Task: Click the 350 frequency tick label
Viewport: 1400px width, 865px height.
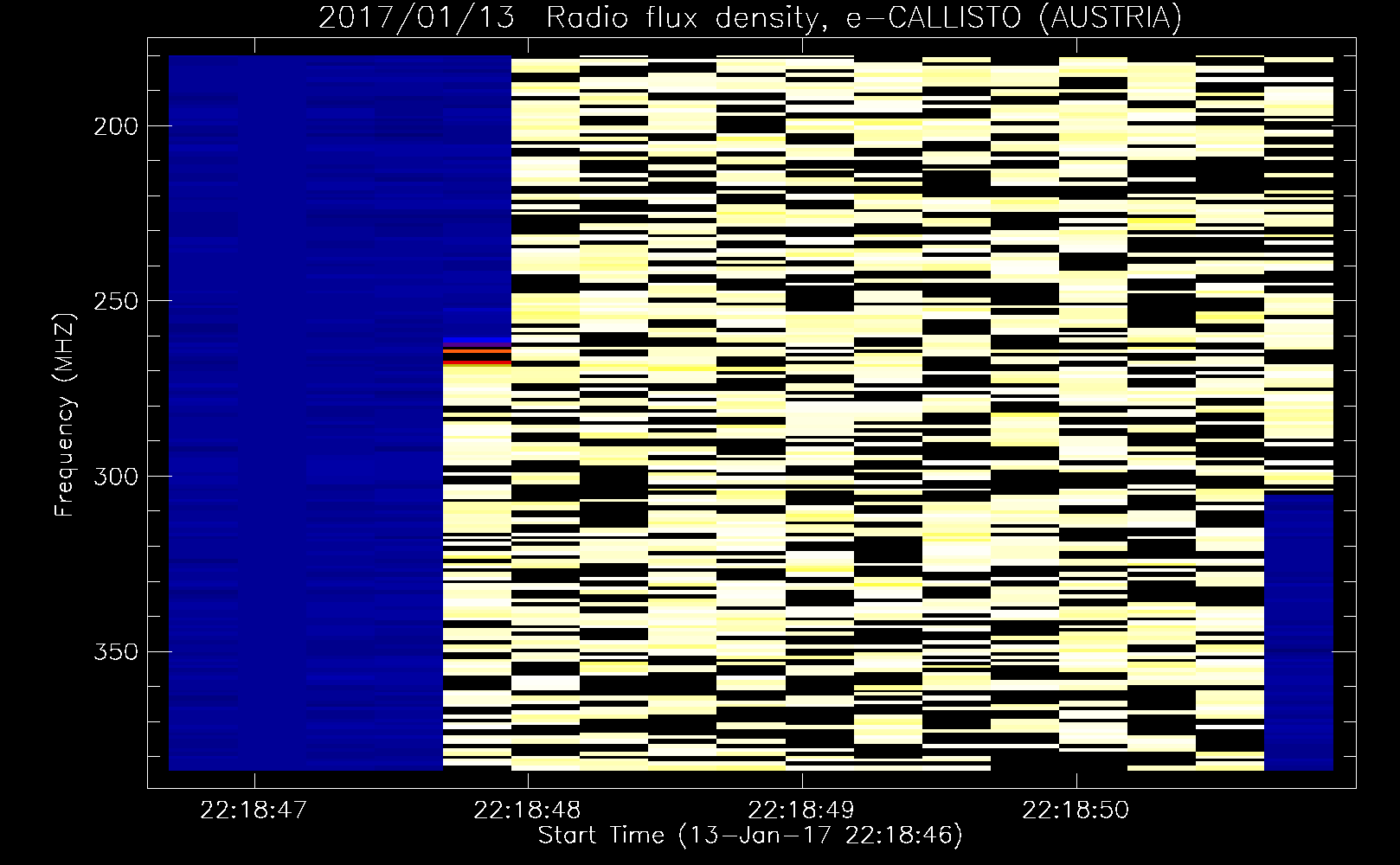Action: tap(115, 651)
